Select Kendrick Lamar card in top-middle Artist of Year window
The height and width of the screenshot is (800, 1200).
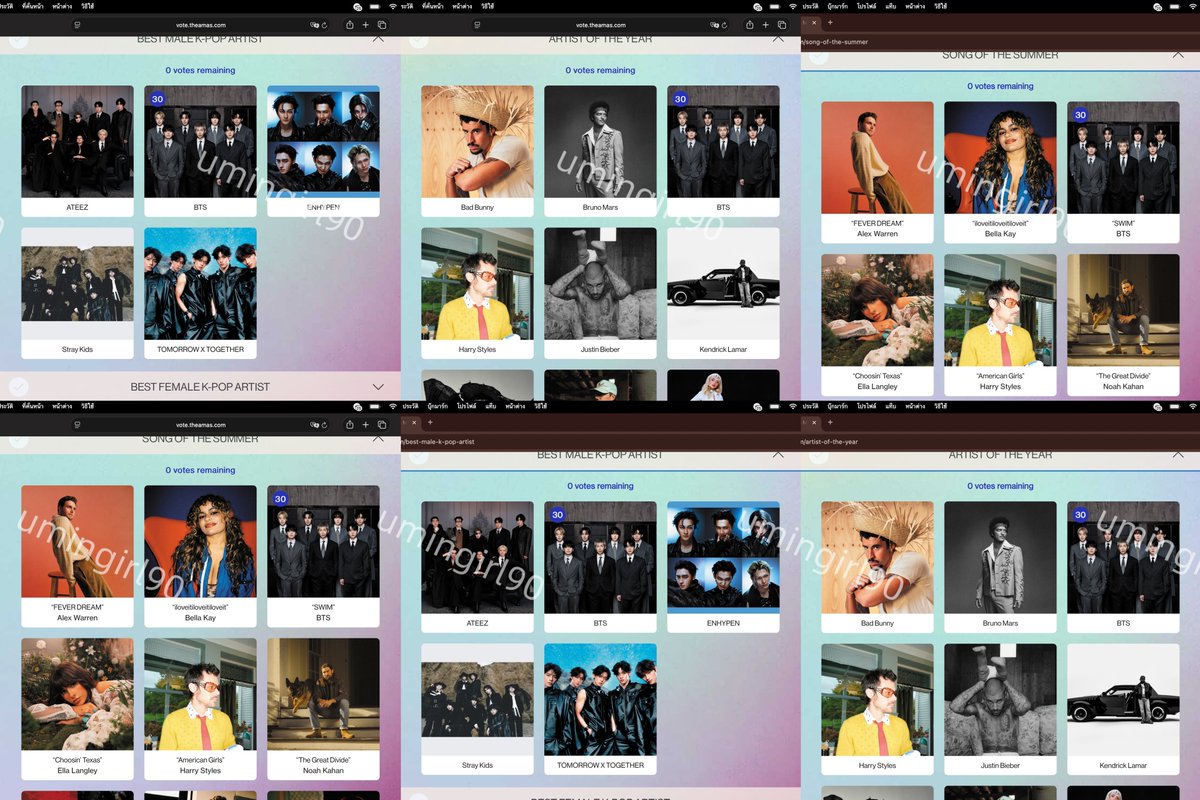click(x=723, y=293)
